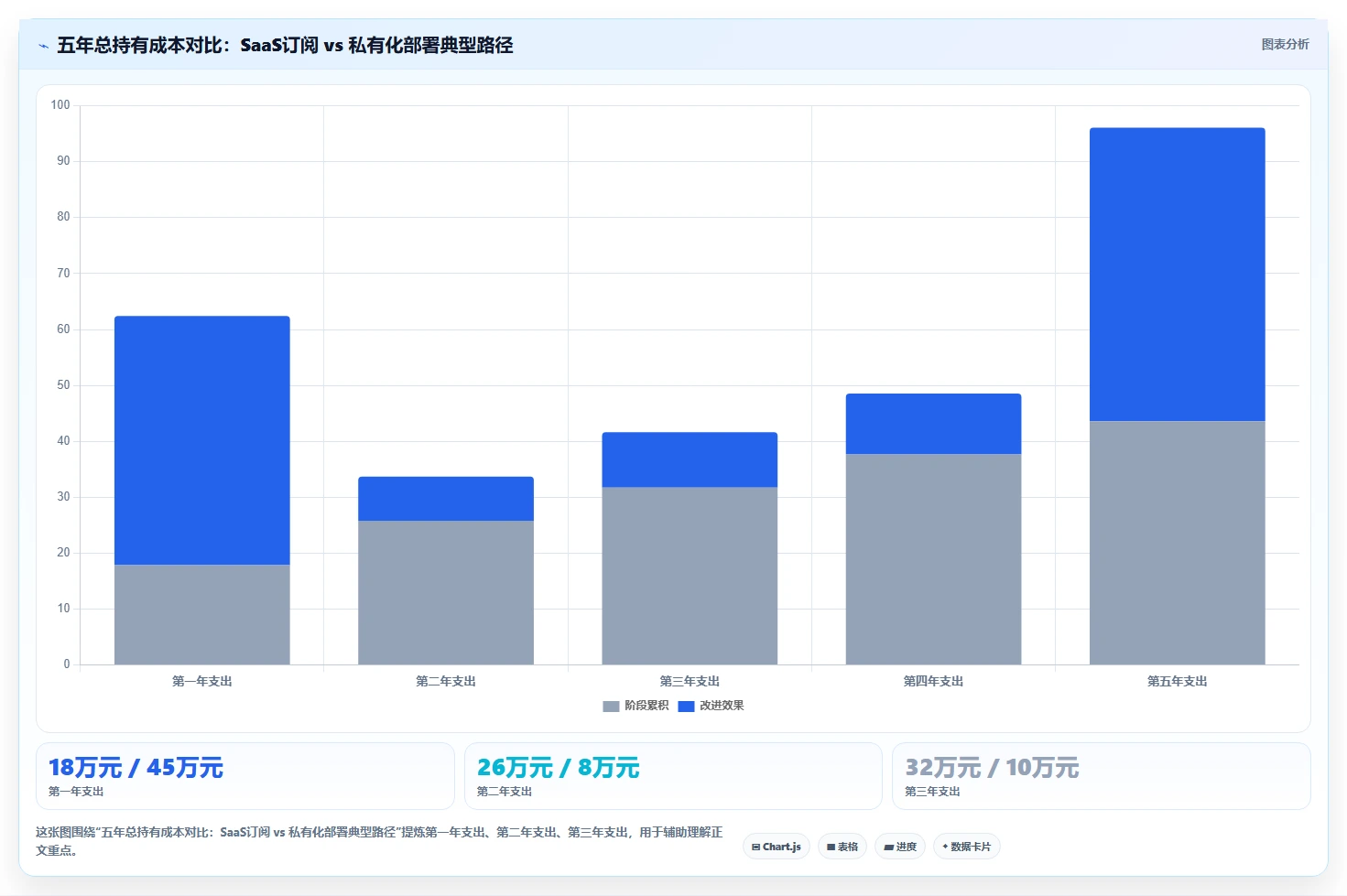Open the 26万元 / 8万元 data card
Screen dimensions: 1347x896
(x=673, y=776)
